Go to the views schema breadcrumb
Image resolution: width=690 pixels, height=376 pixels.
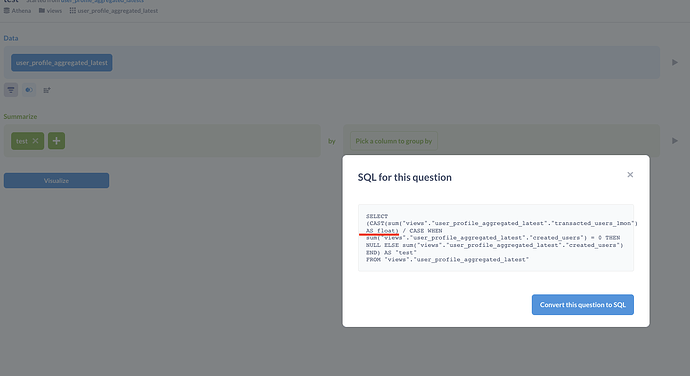(x=51, y=11)
